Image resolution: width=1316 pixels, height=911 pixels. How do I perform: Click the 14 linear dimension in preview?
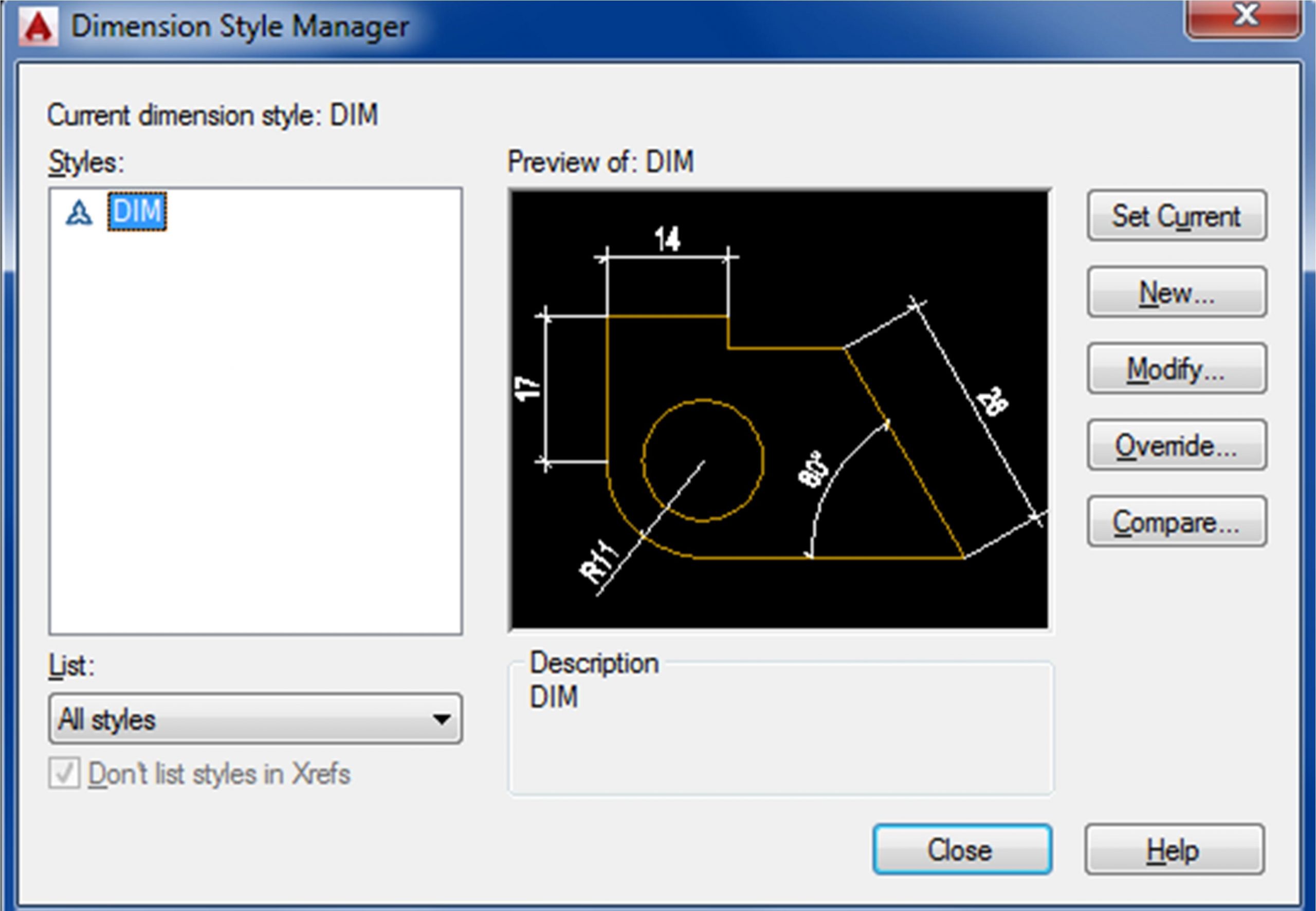(667, 238)
